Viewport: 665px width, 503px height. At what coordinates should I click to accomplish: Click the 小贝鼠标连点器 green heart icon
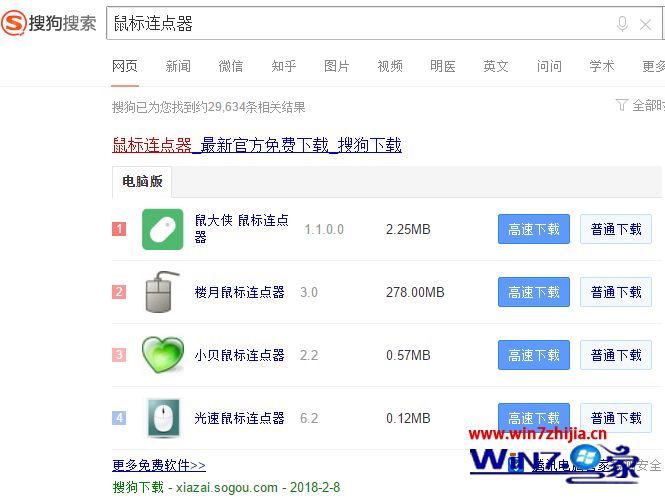pyautogui.click(x=163, y=355)
